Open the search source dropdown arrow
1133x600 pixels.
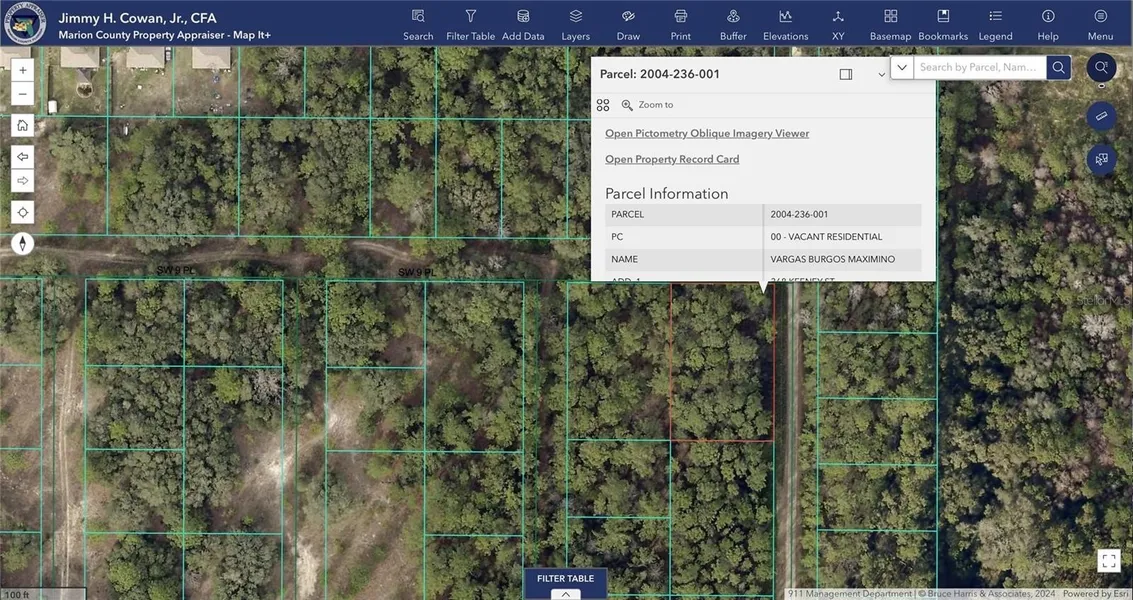[x=902, y=67]
